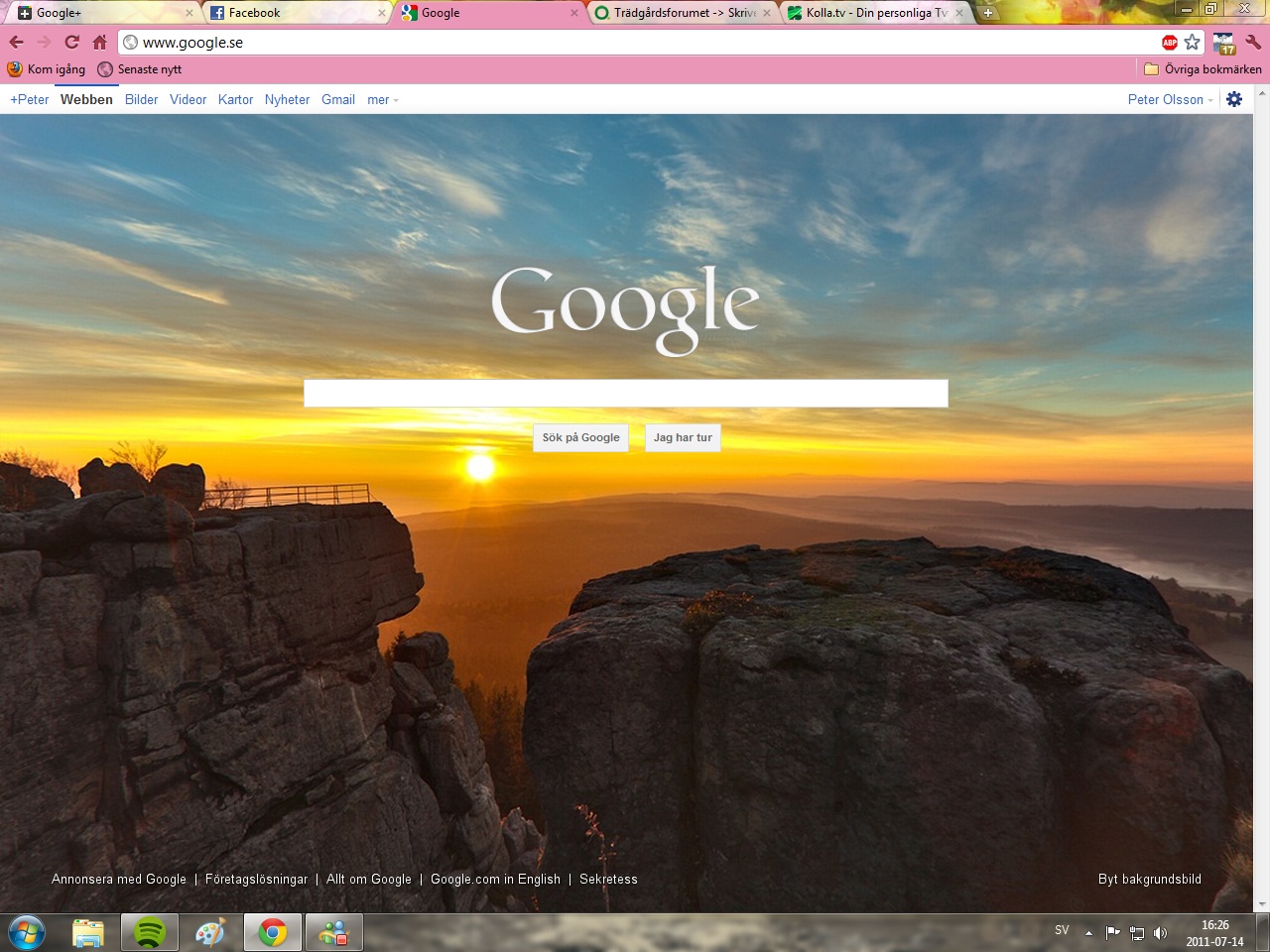1270x952 pixels.
Task: Click the Google options gear icon
Action: pyautogui.click(x=1234, y=99)
